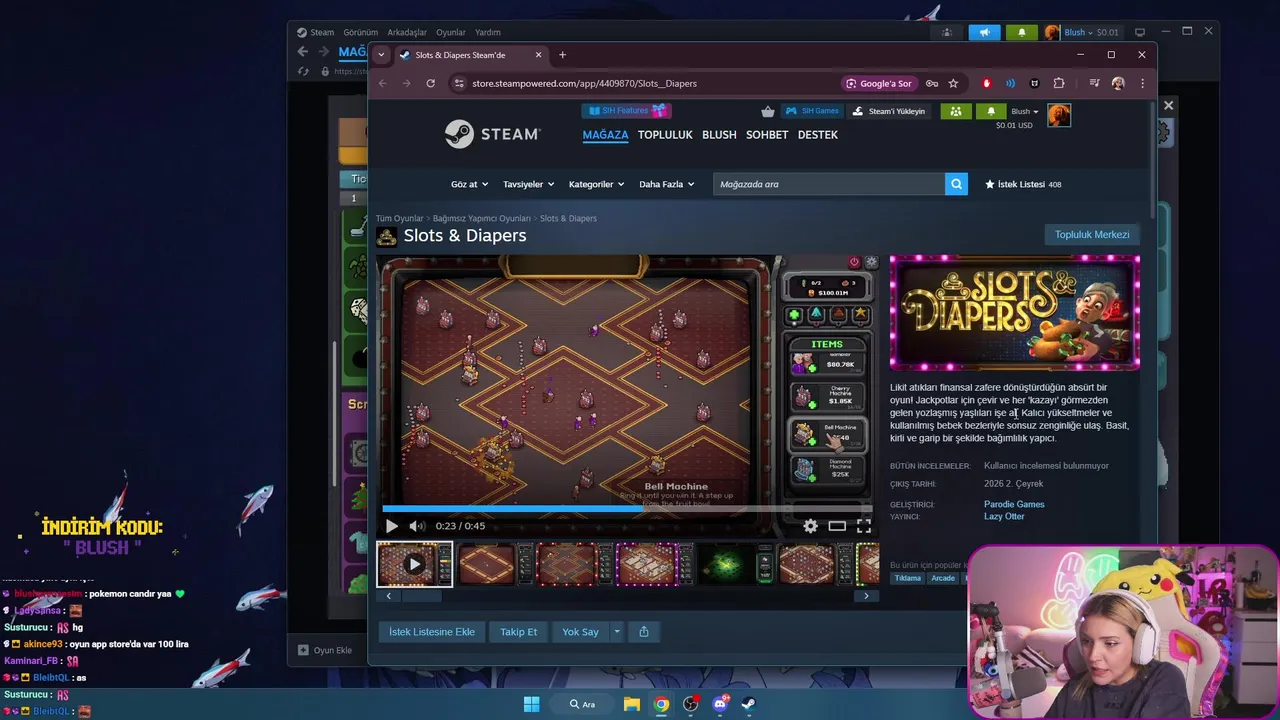Enter fullscreen on the trailer video
Viewport: 1280px width, 720px height.
(864, 526)
